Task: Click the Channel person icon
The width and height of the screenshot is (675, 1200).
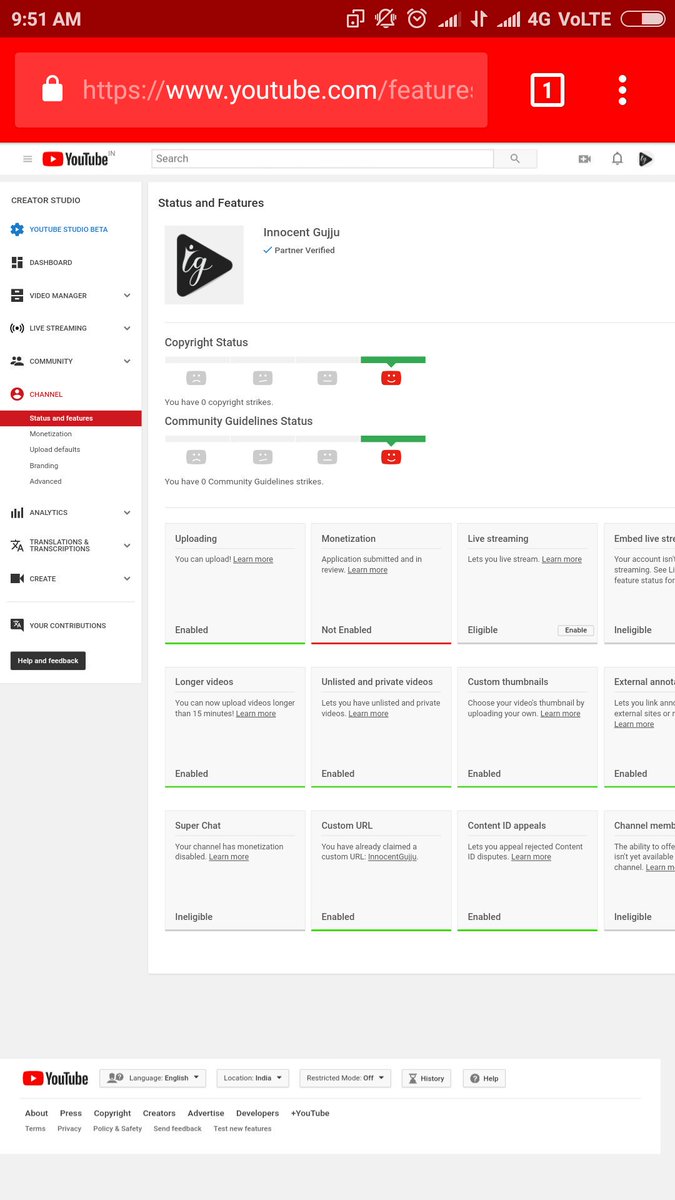Action: (17, 394)
